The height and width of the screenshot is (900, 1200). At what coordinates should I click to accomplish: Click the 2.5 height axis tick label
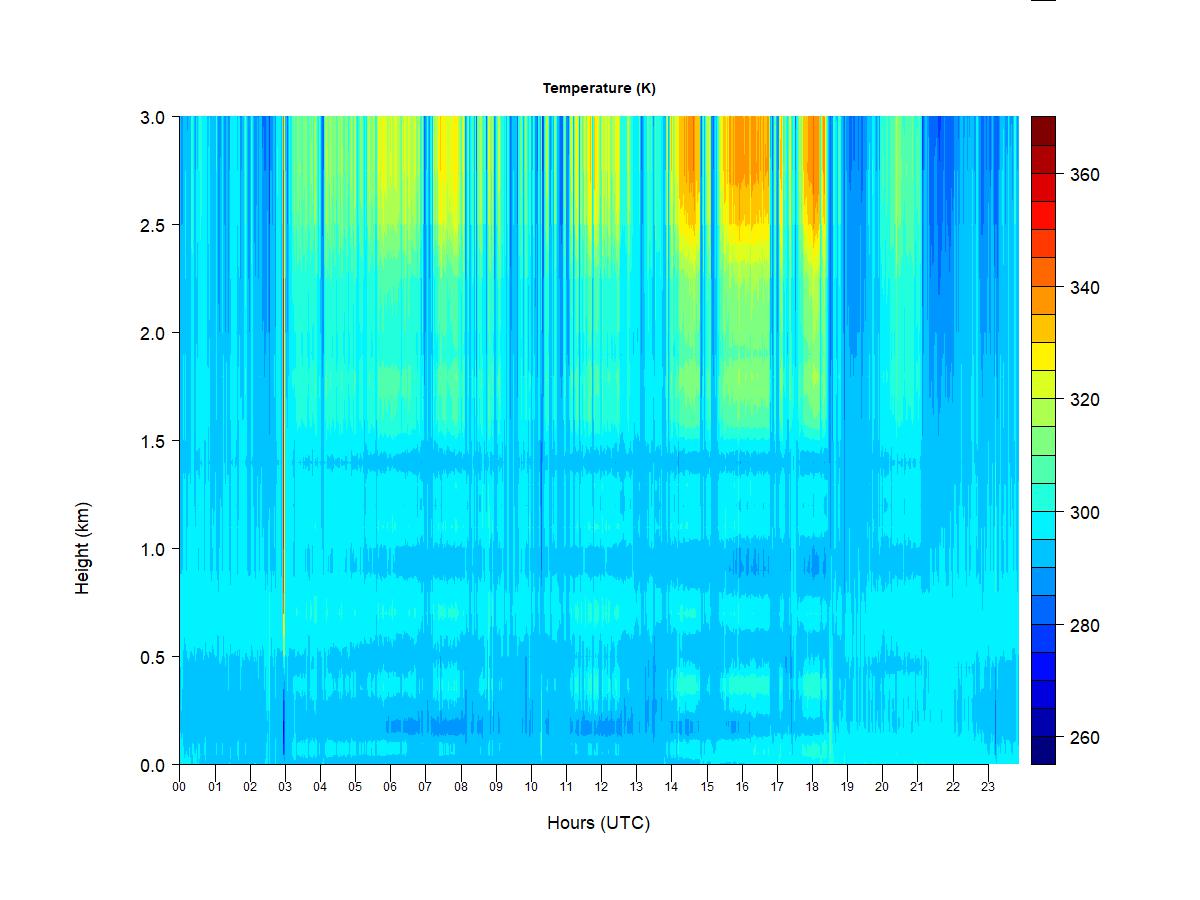tap(152, 225)
